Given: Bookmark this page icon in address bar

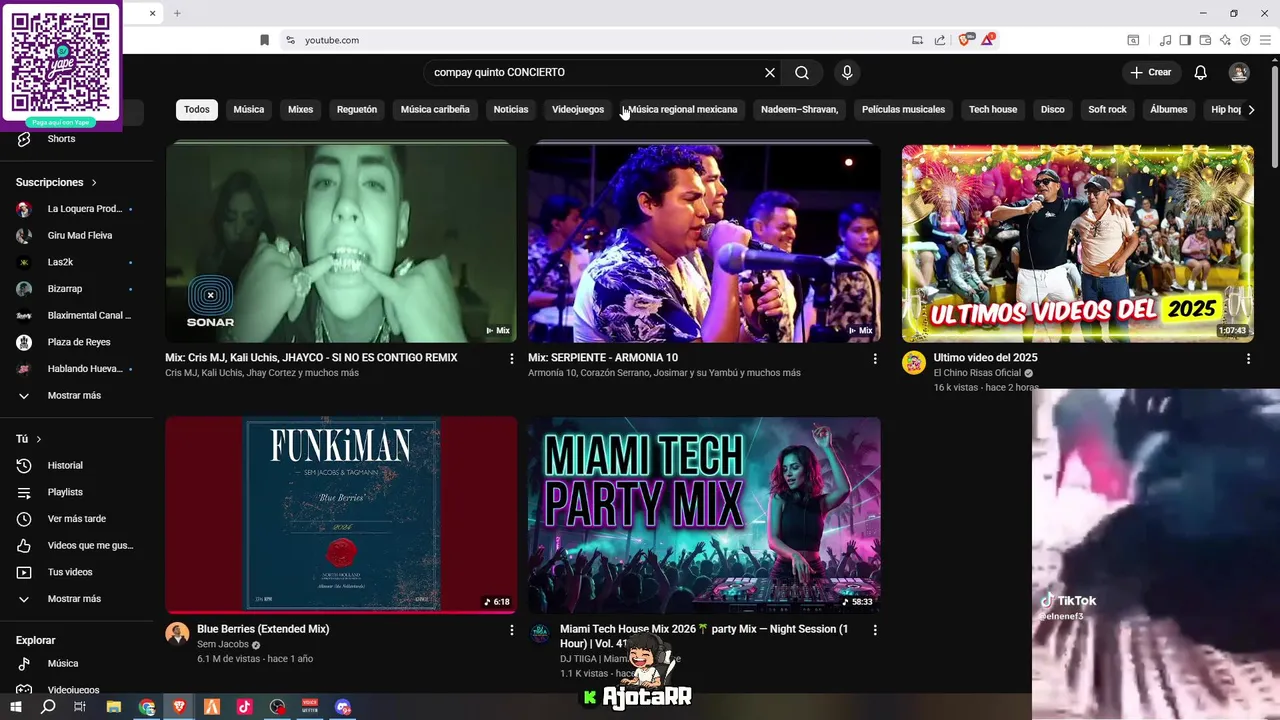Looking at the screenshot, I should point(264,40).
